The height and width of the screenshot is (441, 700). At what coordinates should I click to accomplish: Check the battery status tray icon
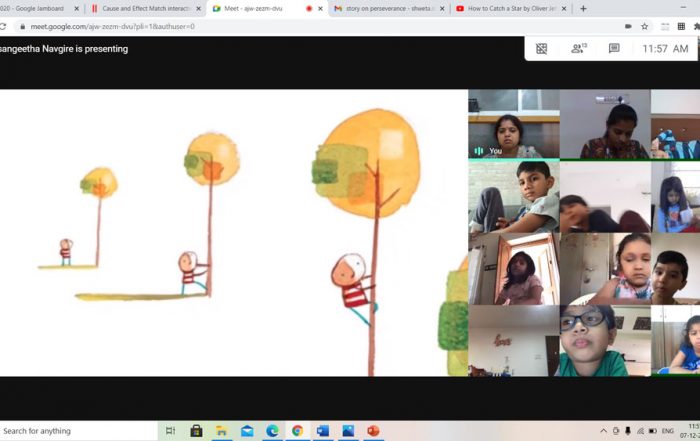(653, 431)
